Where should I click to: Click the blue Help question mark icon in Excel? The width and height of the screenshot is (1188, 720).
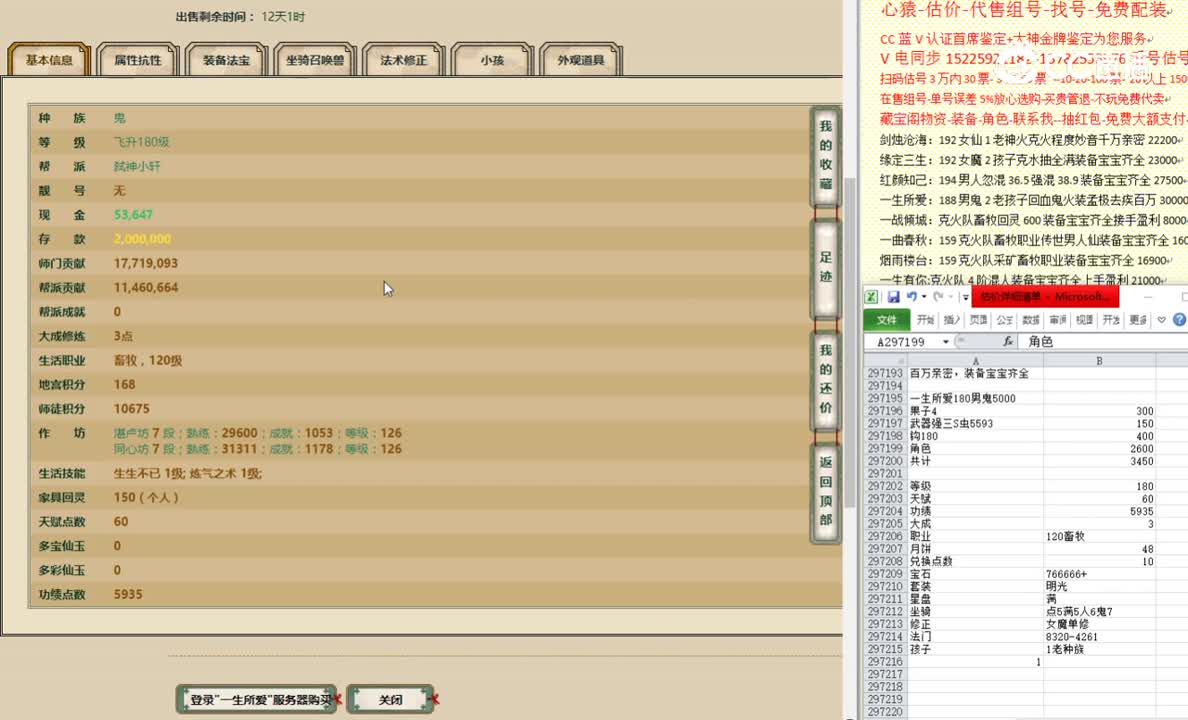[1178, 318]
